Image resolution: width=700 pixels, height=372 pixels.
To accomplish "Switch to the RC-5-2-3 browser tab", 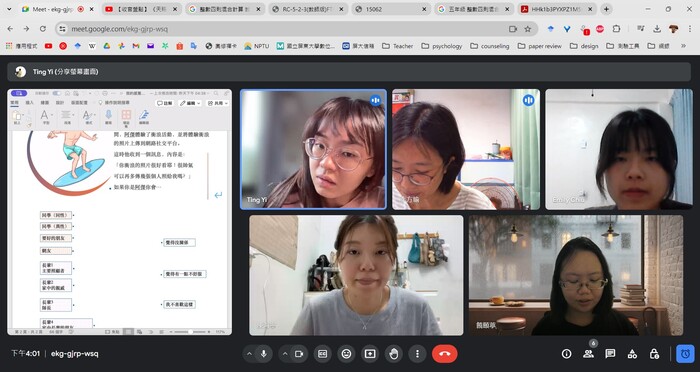I will coord(308,9).
